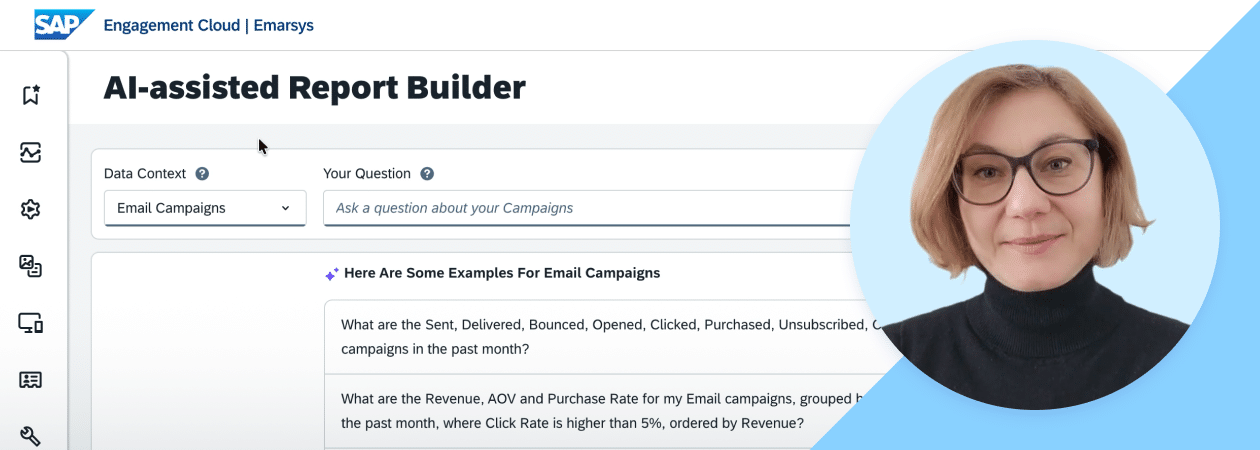Viewport: 1260px width, 450px height.
Task: Click the SAP logo
Action: tap(63, 24)
